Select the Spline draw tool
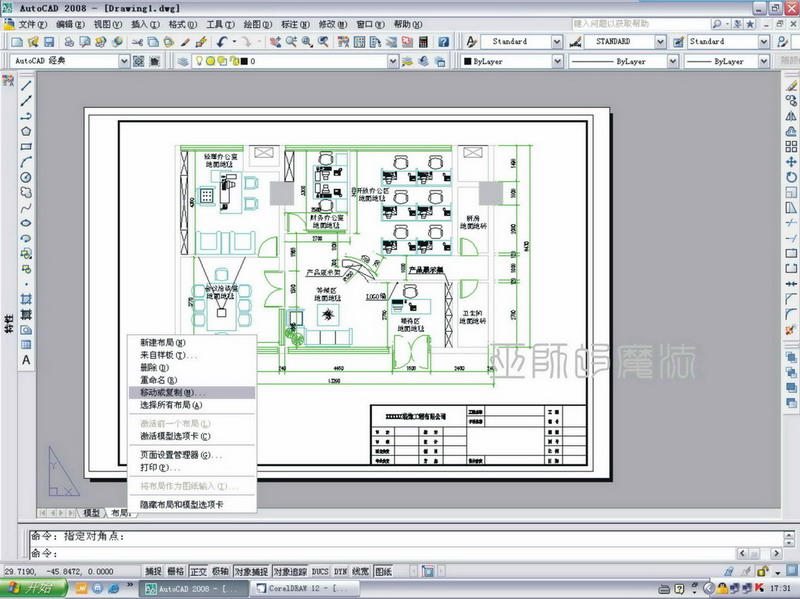 click(26, 208)
